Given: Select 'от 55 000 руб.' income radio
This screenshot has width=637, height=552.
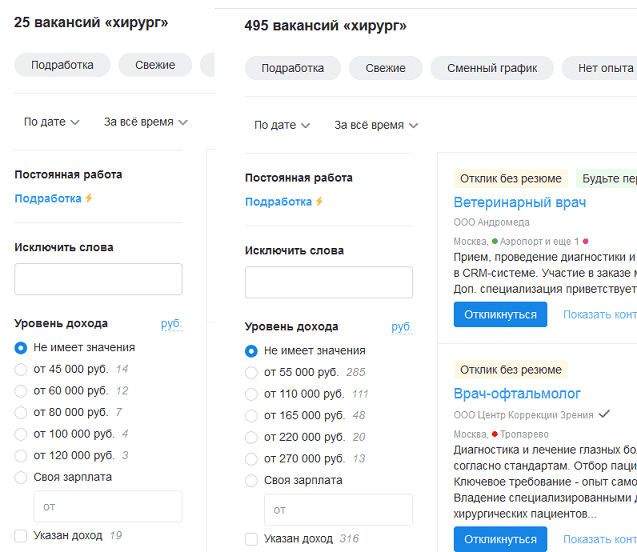Looking at the screenshot, I should (252, 372).
